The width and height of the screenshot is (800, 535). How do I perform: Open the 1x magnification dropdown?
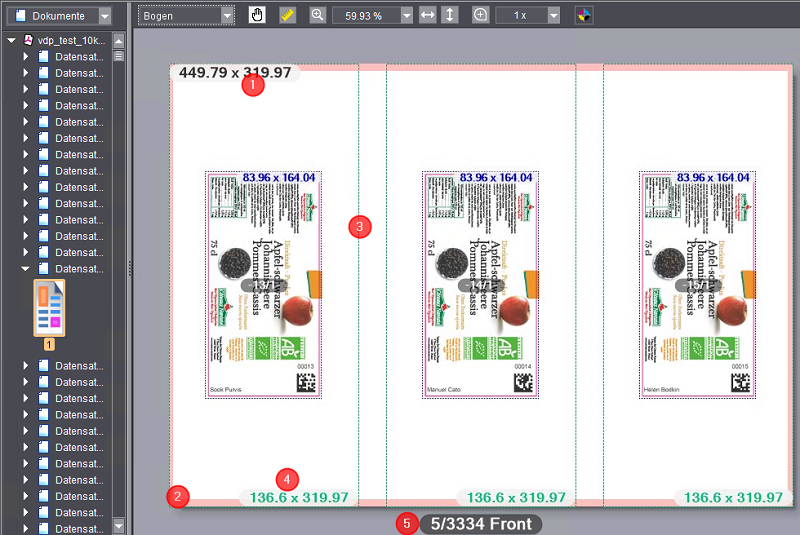tap(554, 16)
